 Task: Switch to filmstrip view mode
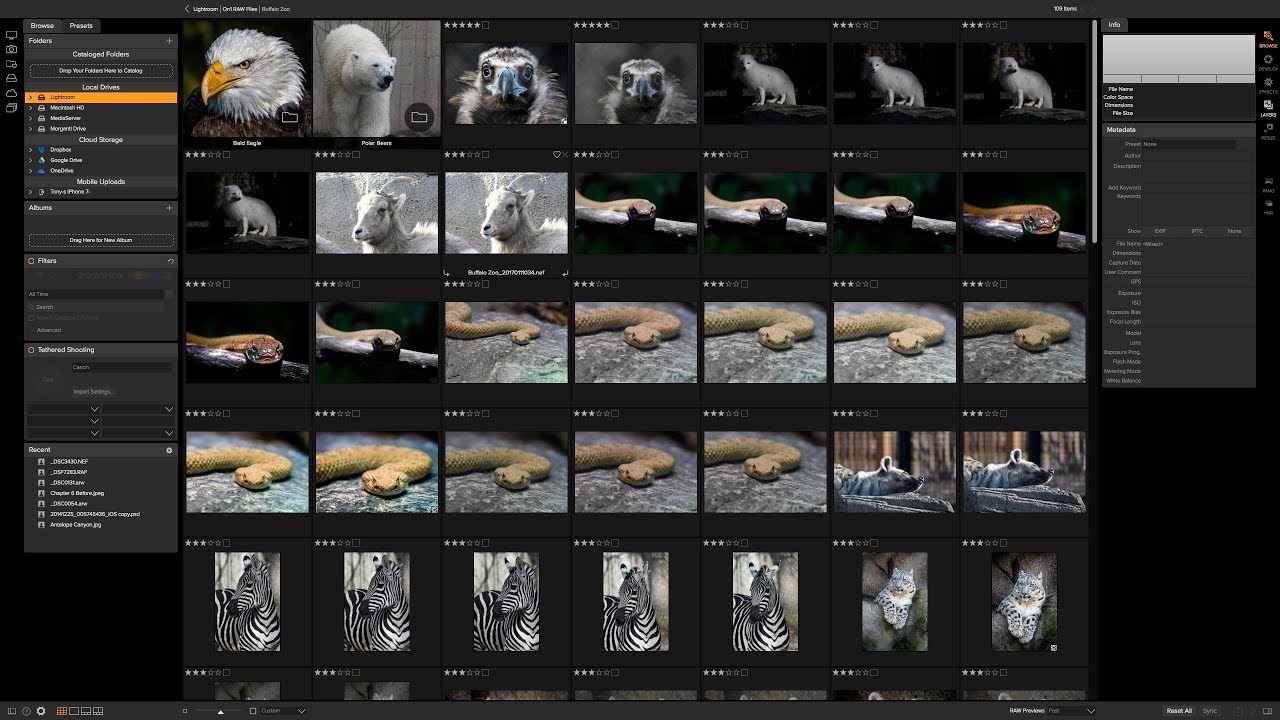click(x=86, y=710)
